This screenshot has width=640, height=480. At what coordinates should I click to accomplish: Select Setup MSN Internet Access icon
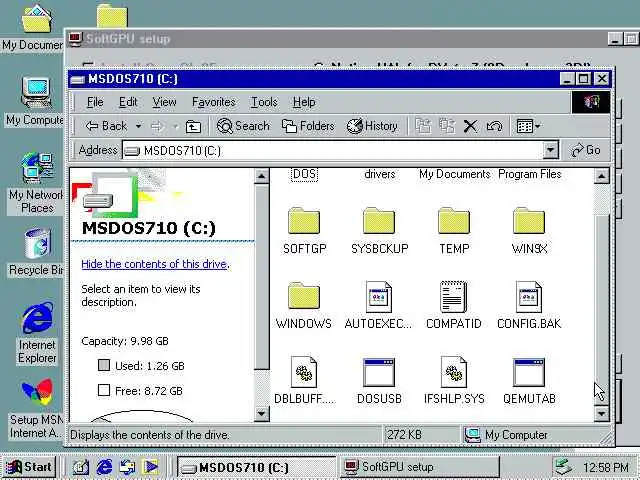[37, 408]
